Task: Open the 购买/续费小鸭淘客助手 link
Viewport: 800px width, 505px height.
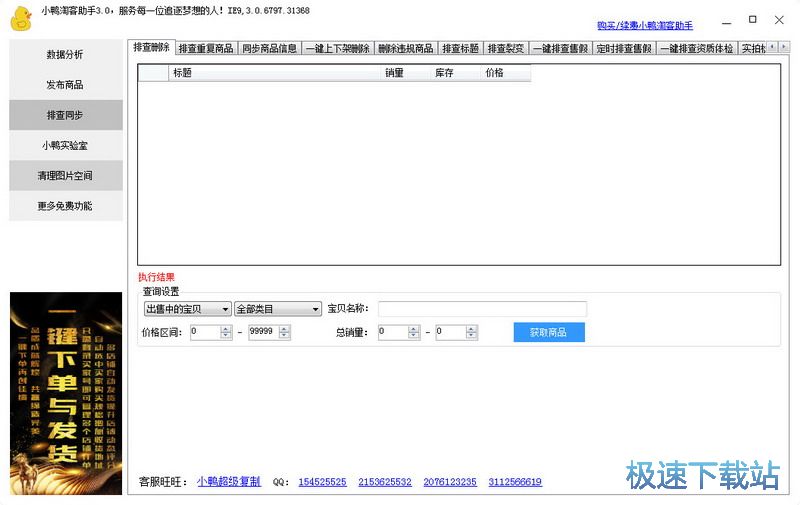Action: [x=644, y=25]
